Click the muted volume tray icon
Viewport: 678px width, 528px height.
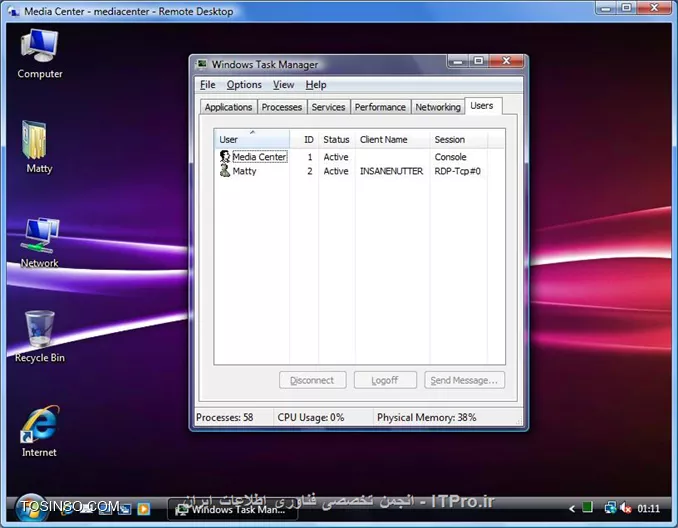pos(626,508)
